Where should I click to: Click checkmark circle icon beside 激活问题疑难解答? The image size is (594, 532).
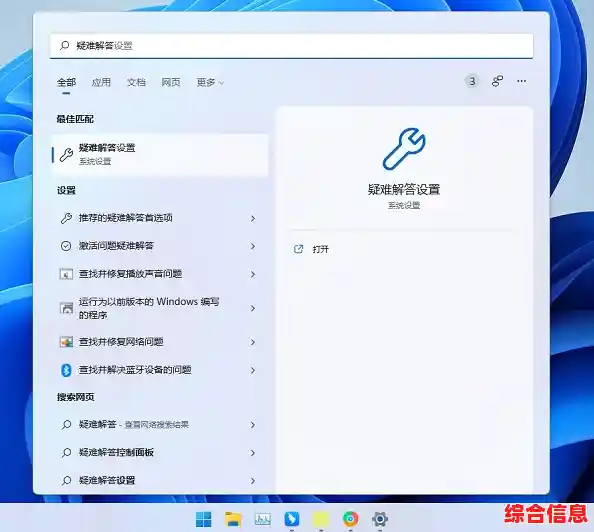point(66,246)
